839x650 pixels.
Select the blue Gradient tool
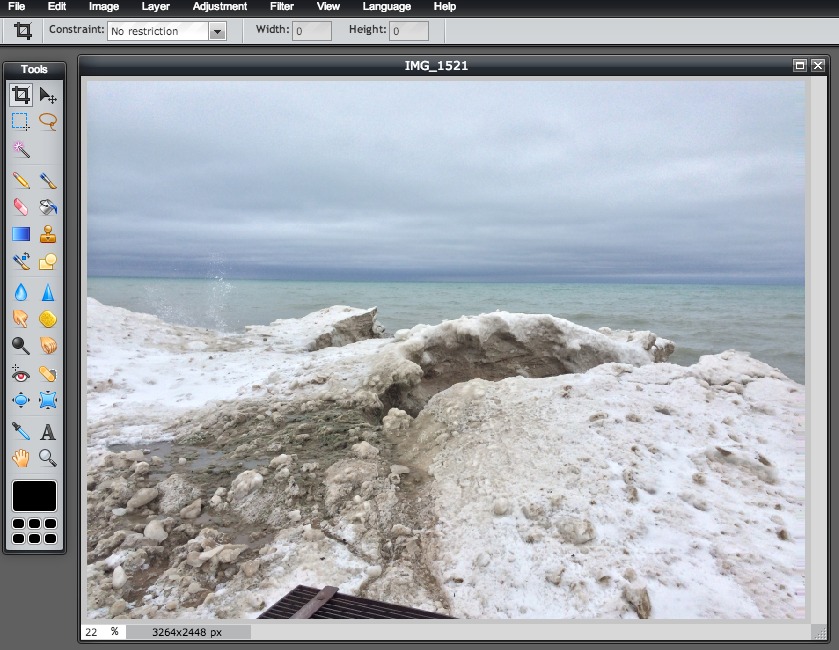21,234
